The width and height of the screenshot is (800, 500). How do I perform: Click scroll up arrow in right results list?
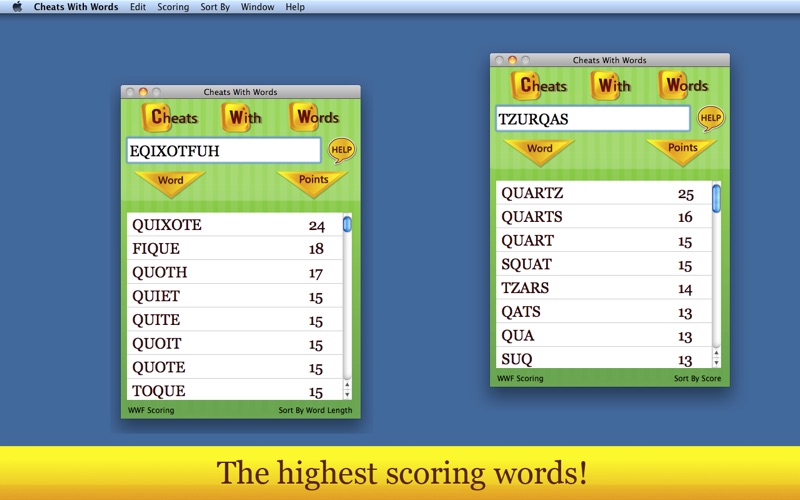[x=716, y=354]
